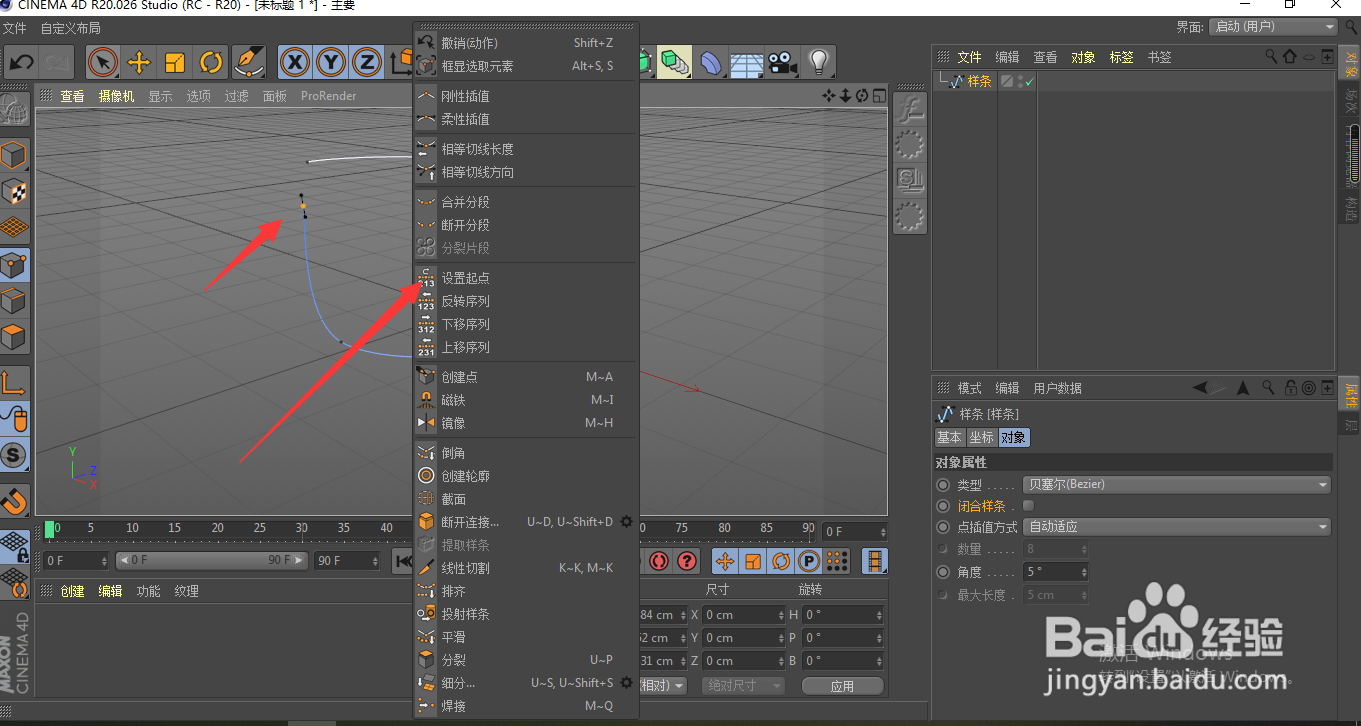The image size is (1361, 726).
Task: Click the floor grid scene icon
Action: [x=746, y=63]
